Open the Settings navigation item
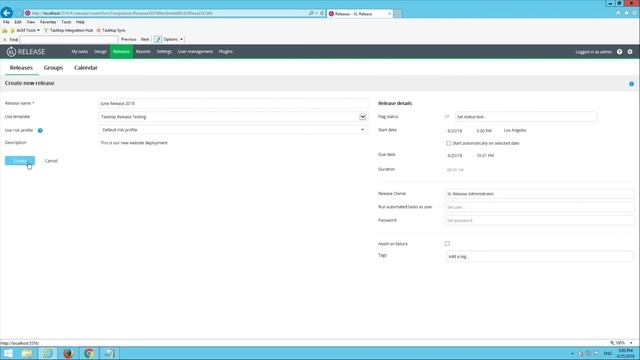This screenshot has height=360, width=640. click(164, 52)
